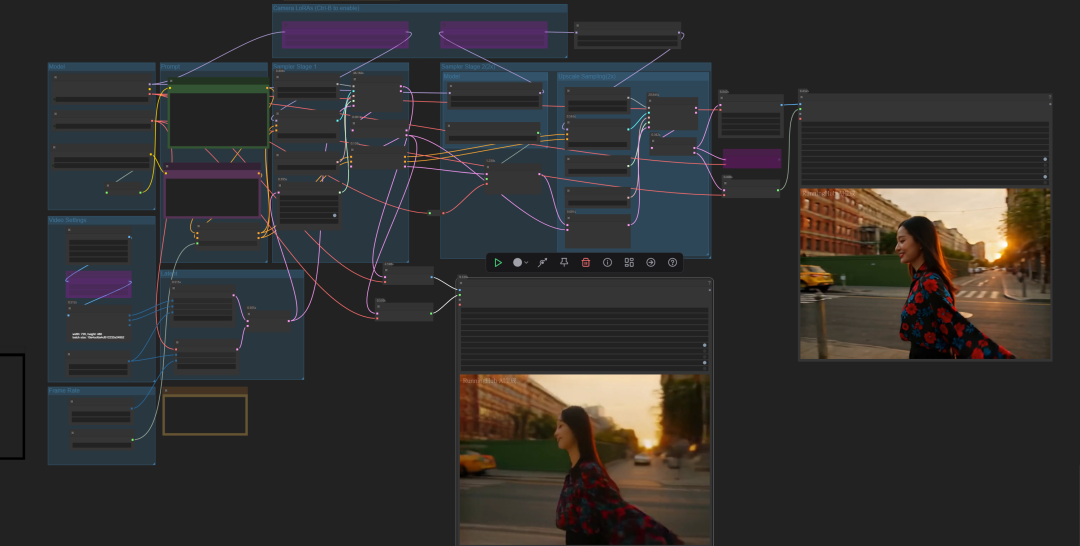This screenshot has width=1080, height=546.
Task: Click the bypass arrow icon in selection toolbar
Action: pos(542,262)
